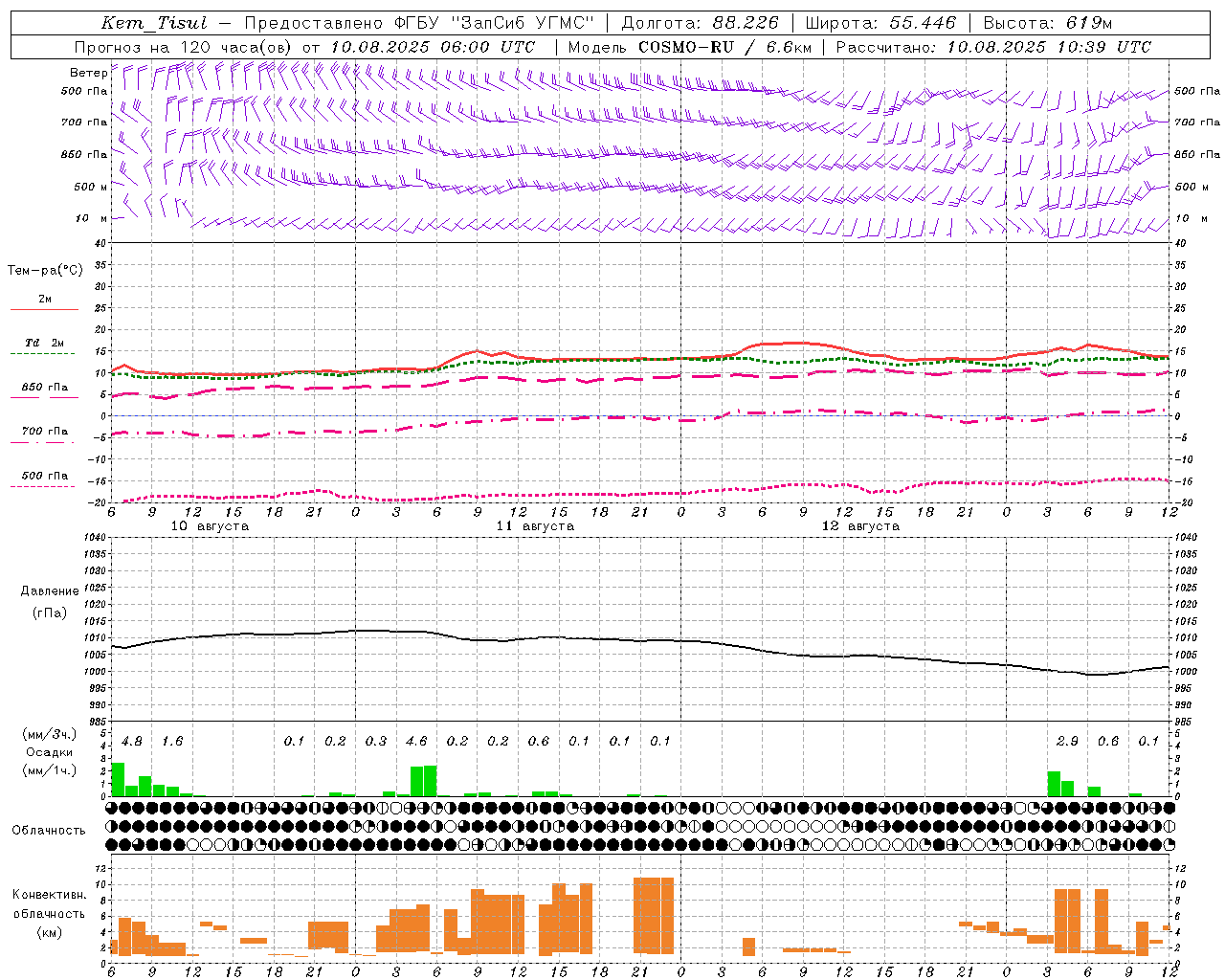The image size is (1225, 980).
Task: Click the (мм/1ч.) hourly unit label
Action: click(48, 770)
